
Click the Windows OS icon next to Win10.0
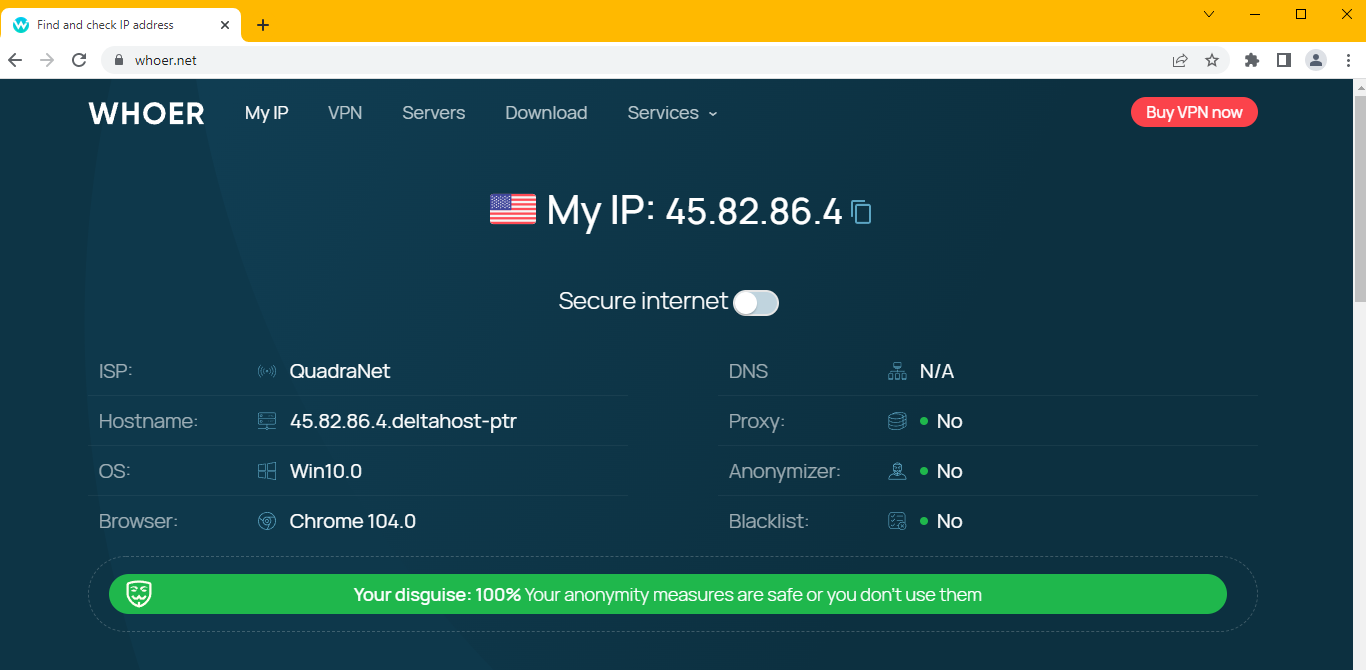click(x=267, y=471)
